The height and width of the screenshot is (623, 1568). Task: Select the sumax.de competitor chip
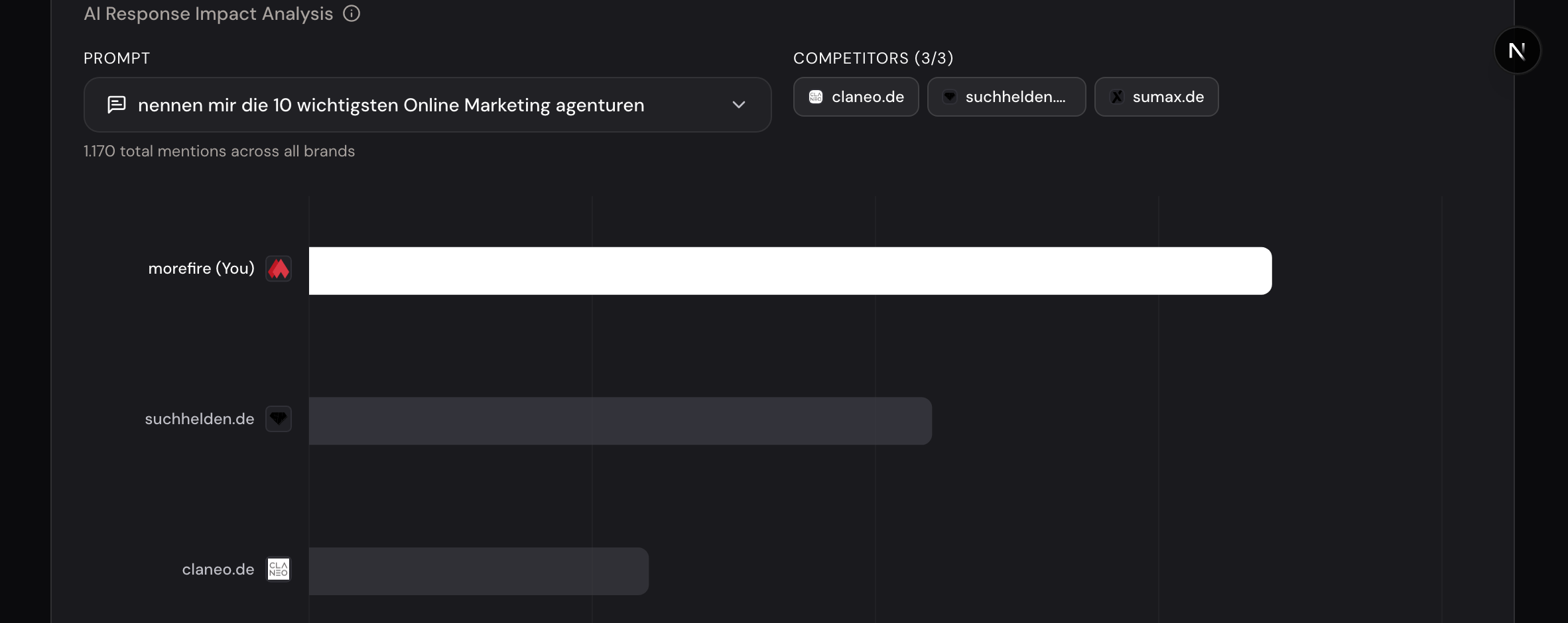[x=1157, y=97]
